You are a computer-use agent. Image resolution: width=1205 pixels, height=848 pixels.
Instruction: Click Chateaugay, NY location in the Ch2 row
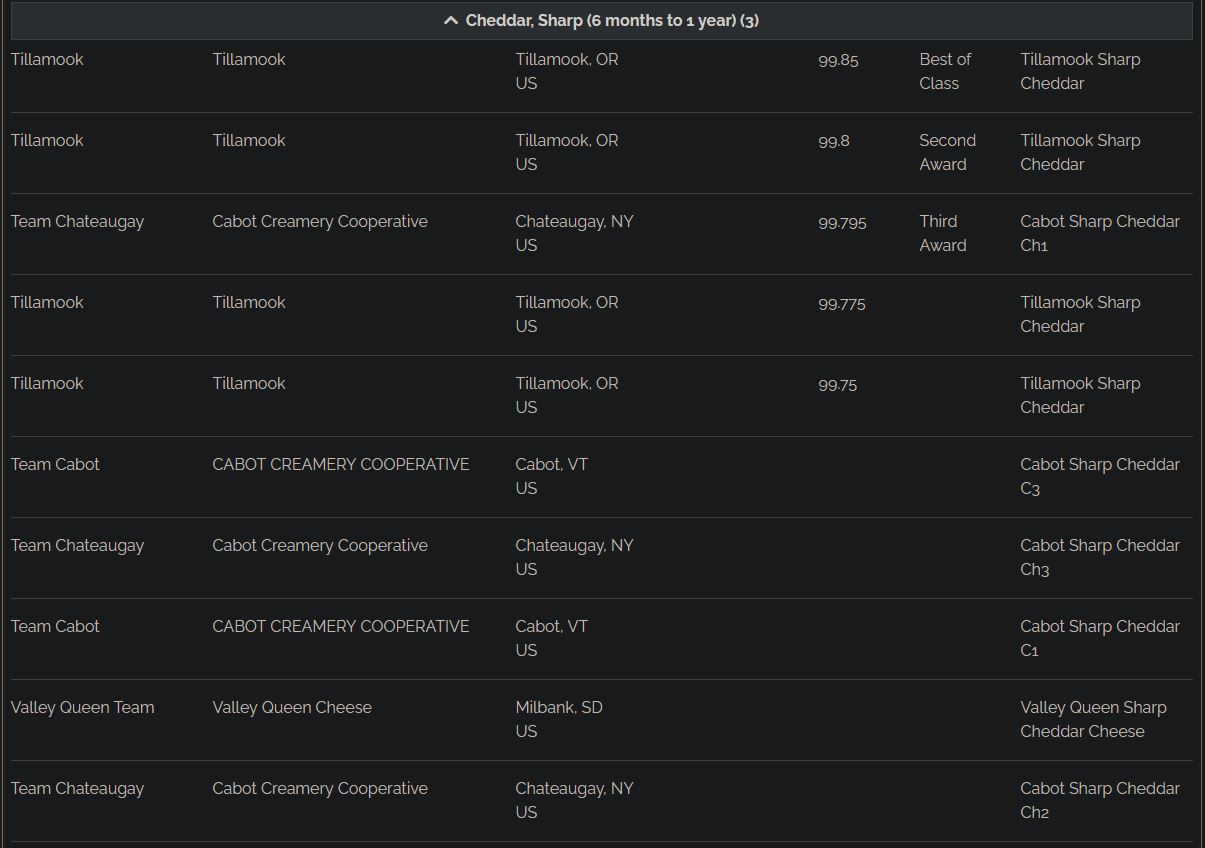(574, 800)
